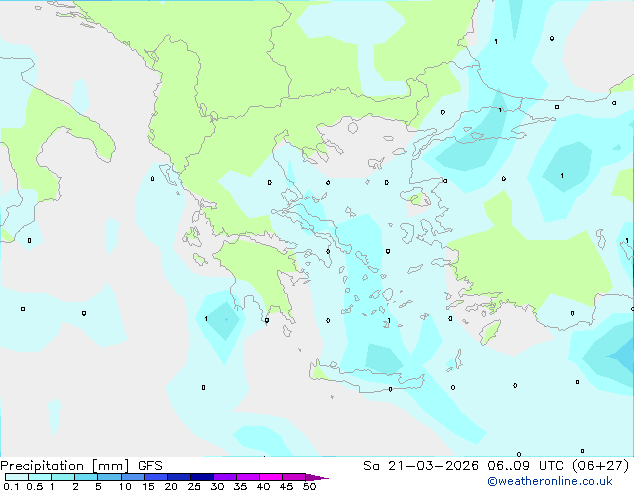Pick legend swatch between 25 and 30
Image resolution: width=634 pixels, height=490 pixels.
tap(202, 477)
